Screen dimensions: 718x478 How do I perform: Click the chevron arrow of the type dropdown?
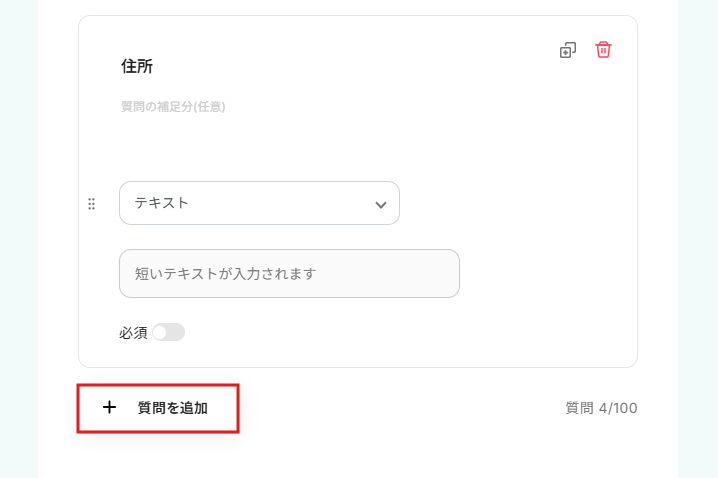pos(380,204)
